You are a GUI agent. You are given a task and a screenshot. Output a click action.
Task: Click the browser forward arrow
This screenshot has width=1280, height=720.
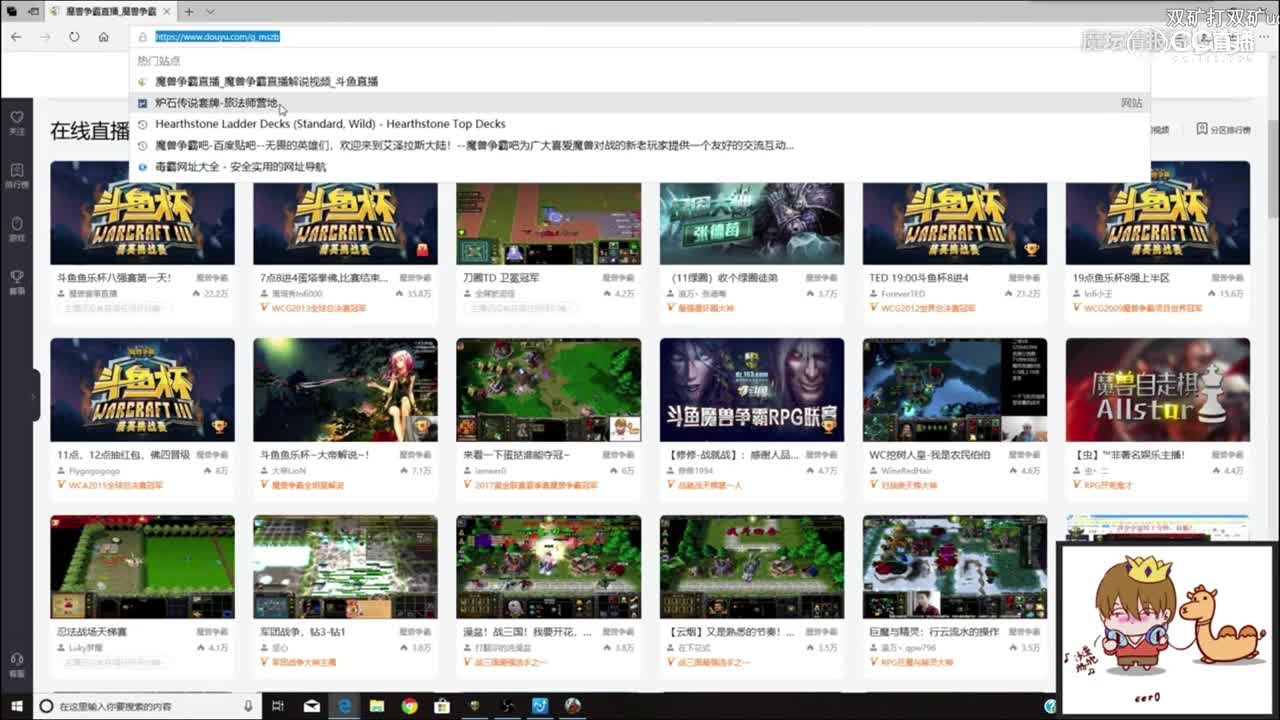(x=45, y=37)
